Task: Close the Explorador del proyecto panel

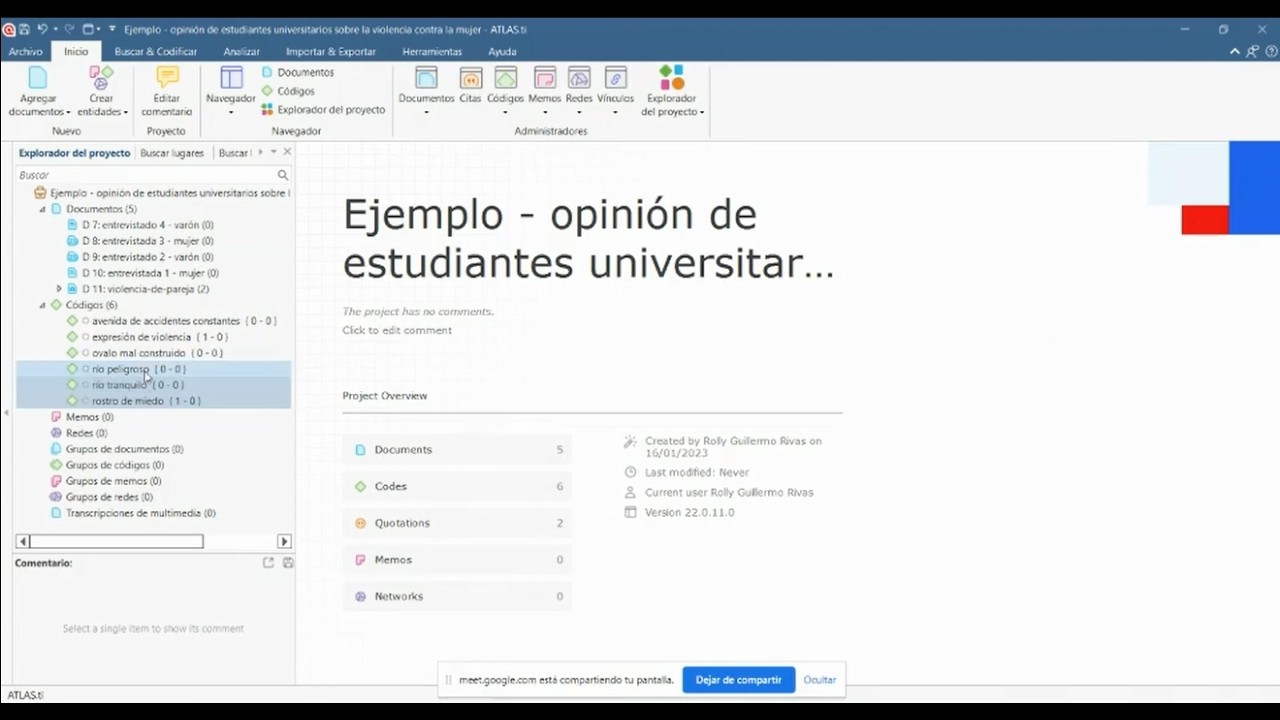Action: [287, 152]
